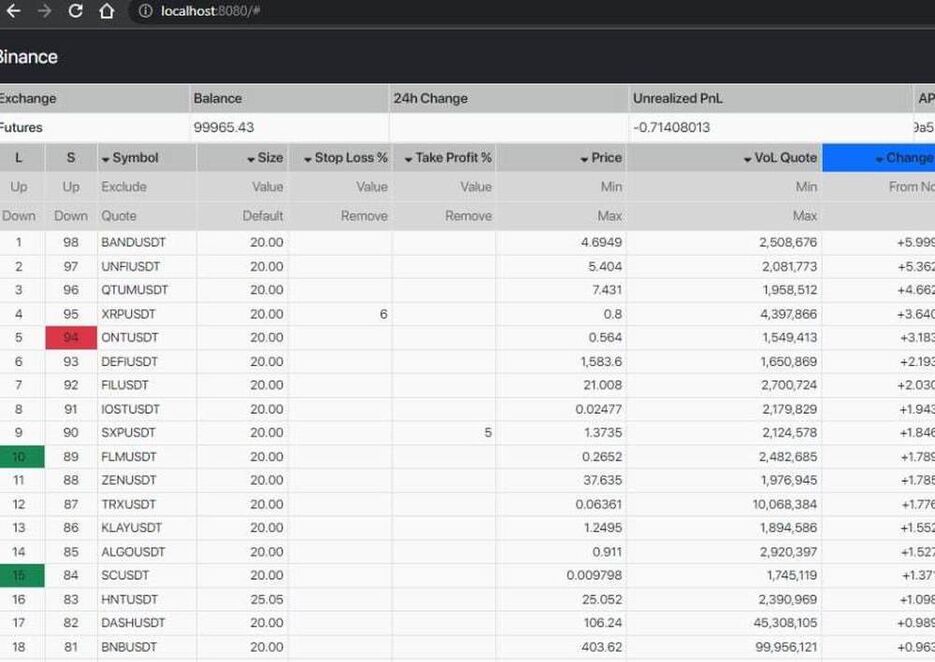Click the volume 45,308,105 for DASHUSDT

tap(785, 623)
